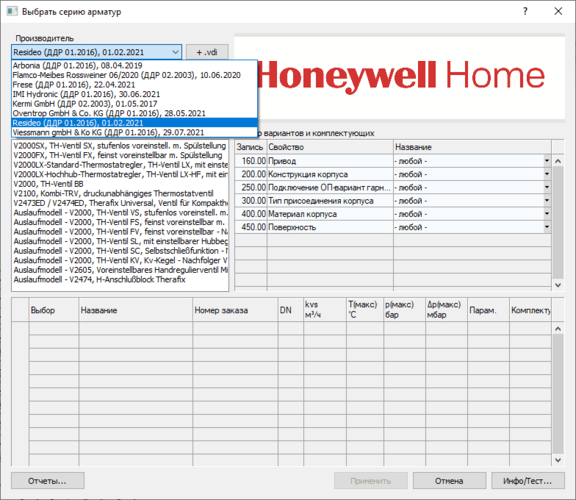Open the Инфо/Тест... button
576x500 pixels.
tap(528, 481)
